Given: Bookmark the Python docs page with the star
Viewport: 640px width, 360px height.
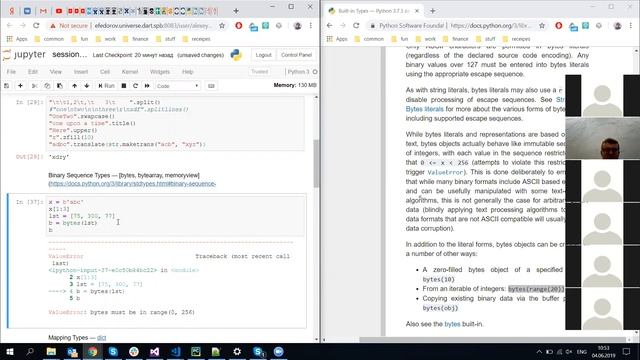Looking at the screenshot, I should (542, 26).
